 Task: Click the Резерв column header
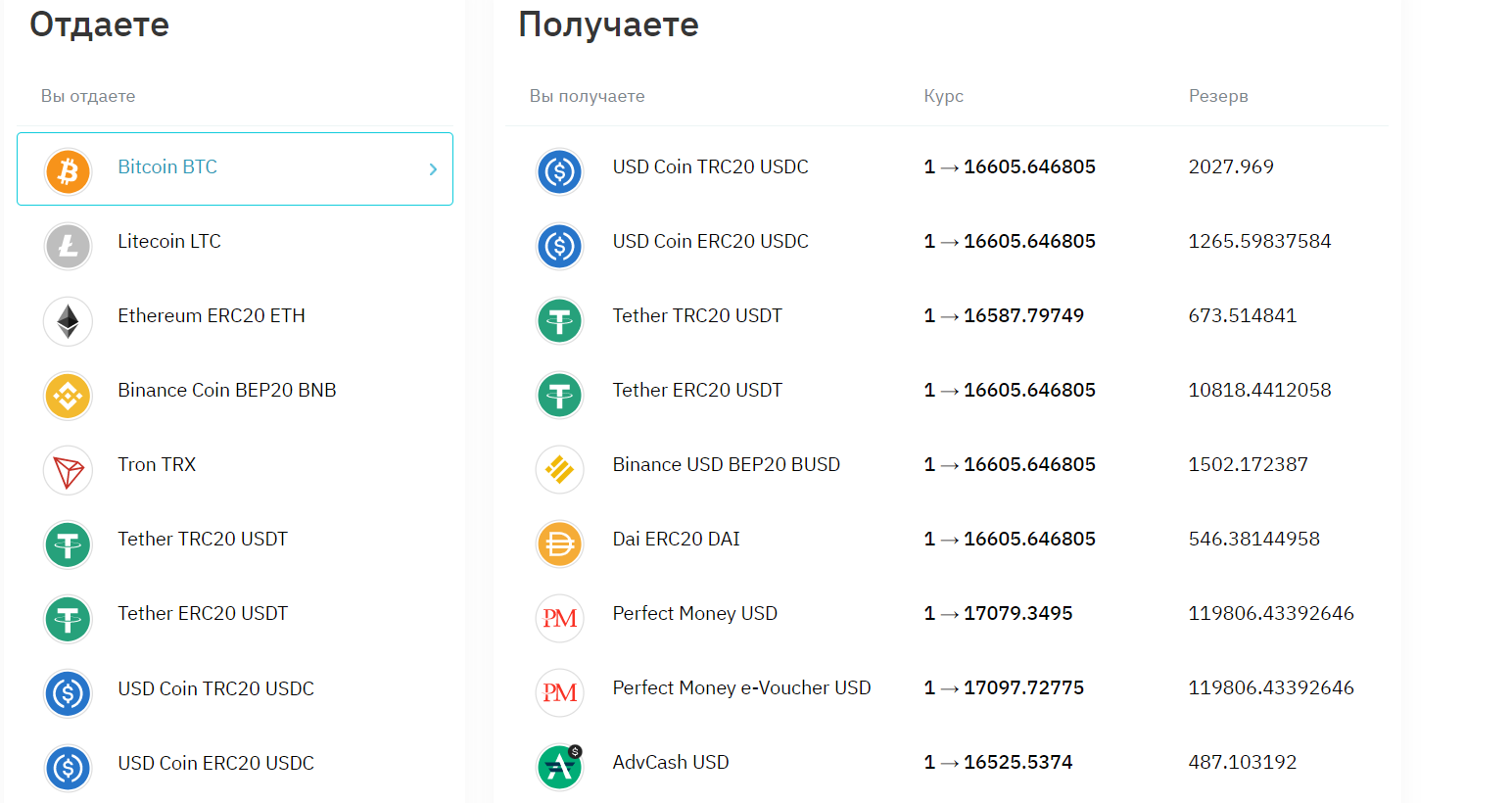(1218, 96)
